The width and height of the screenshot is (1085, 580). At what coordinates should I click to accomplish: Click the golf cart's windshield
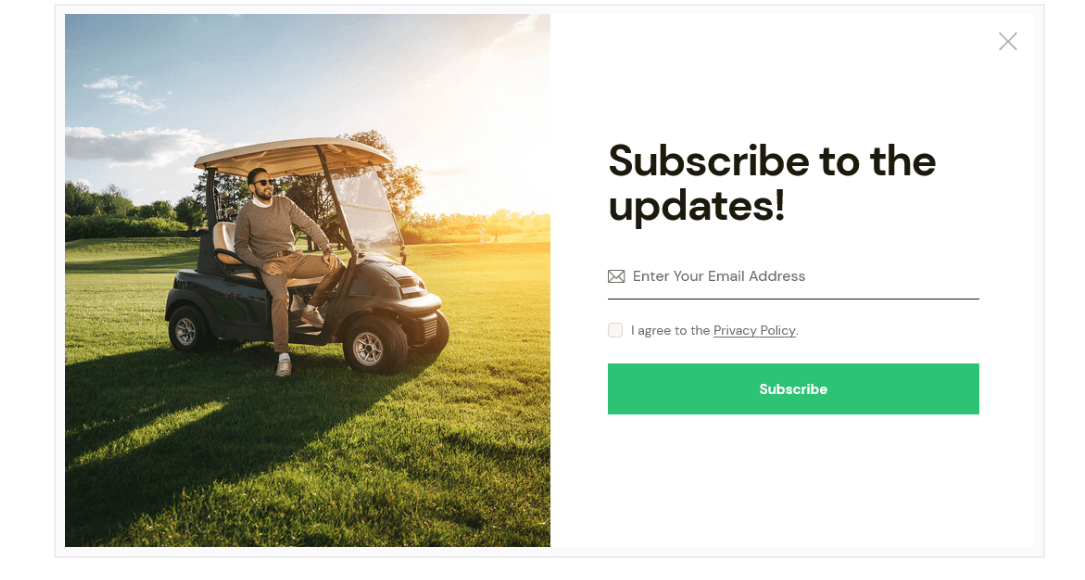tap(367, 211)
